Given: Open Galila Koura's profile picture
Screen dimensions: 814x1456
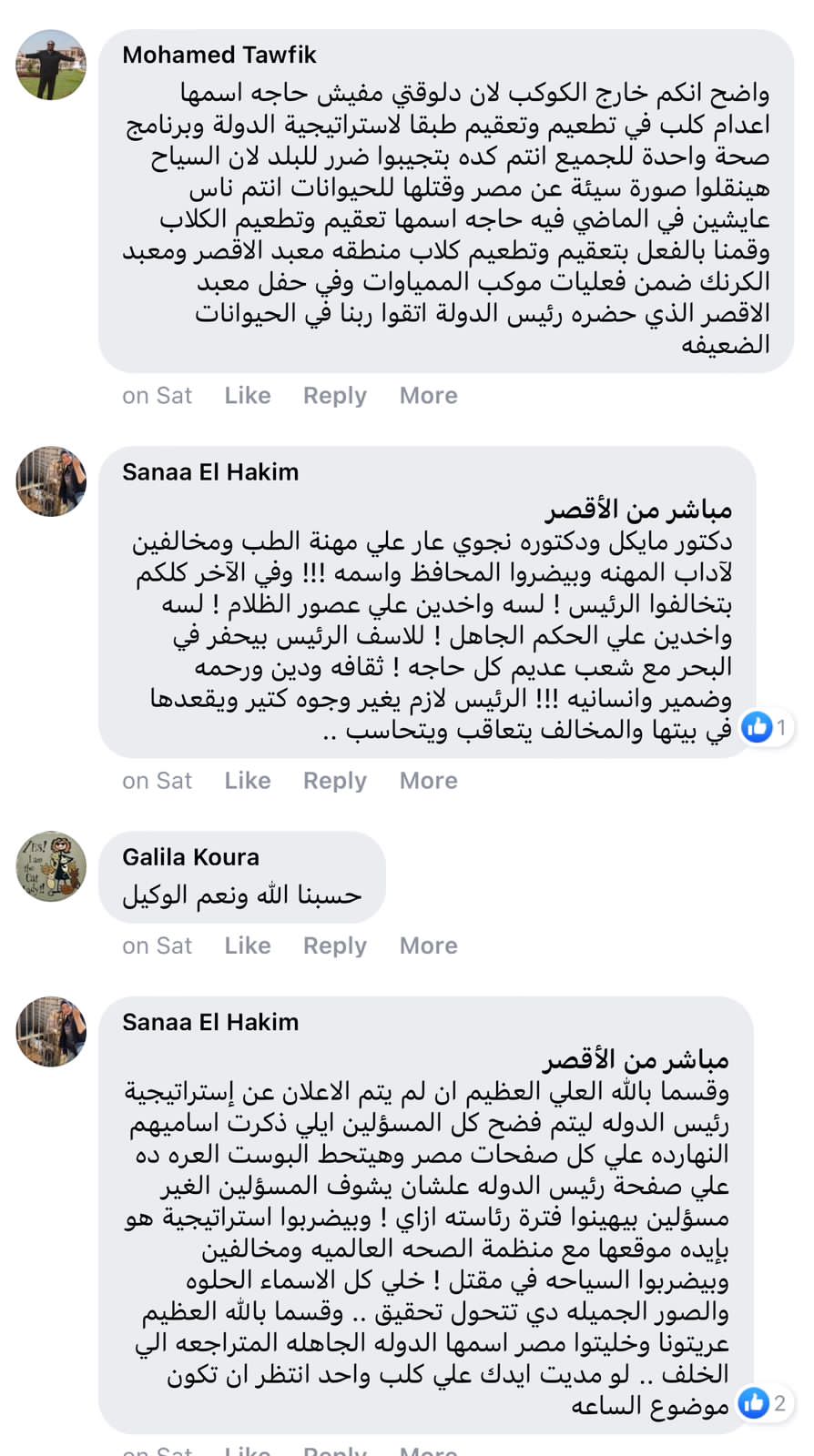Looking at the screenshot, I should 52,866.
